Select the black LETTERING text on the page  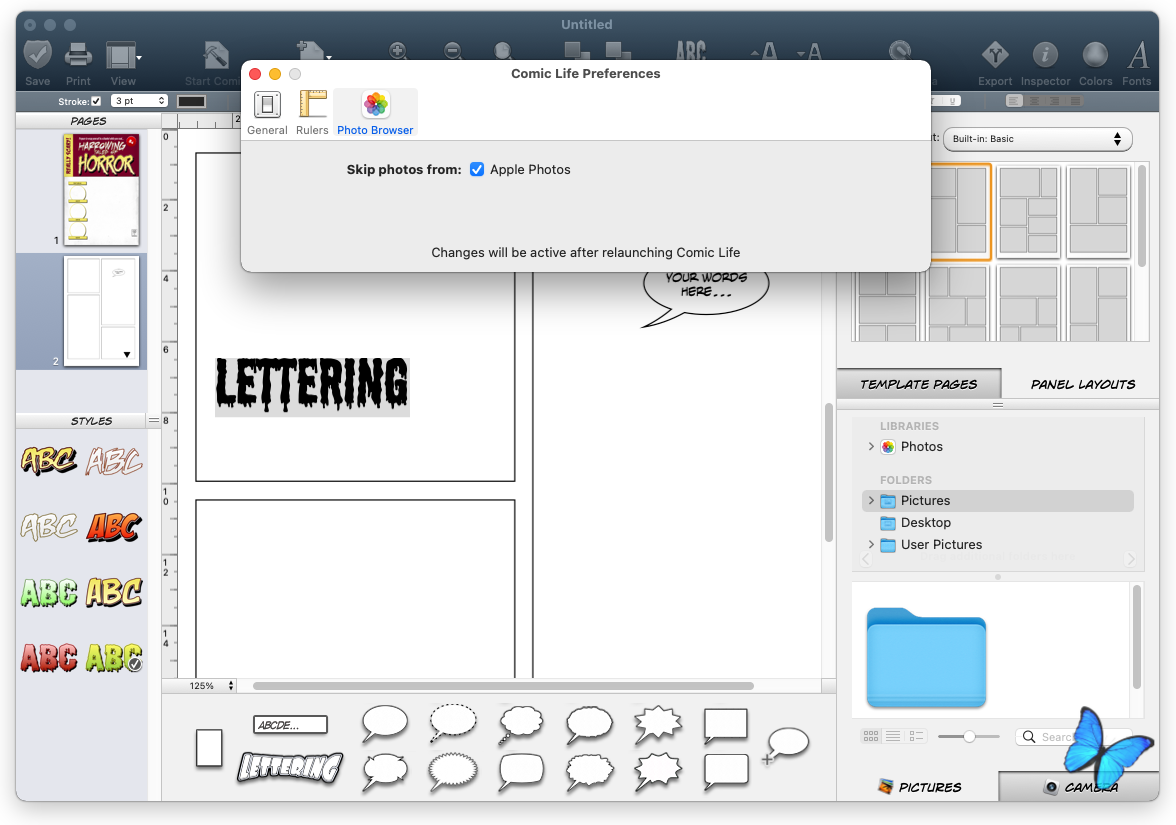[x=312, y=386]
